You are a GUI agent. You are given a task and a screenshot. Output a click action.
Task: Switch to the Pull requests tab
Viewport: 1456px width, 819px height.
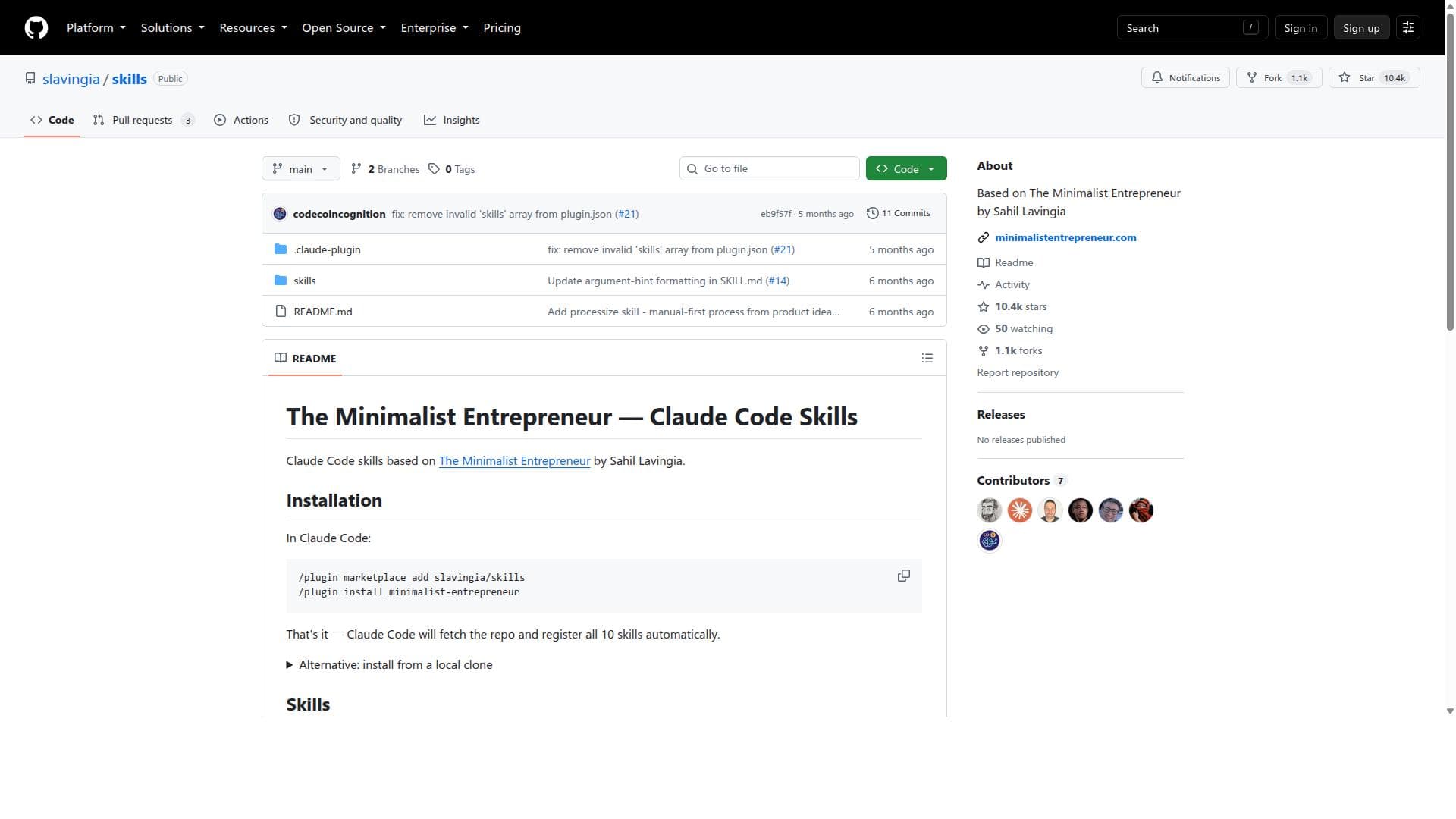pyautogui.click(x=144, y=121)
